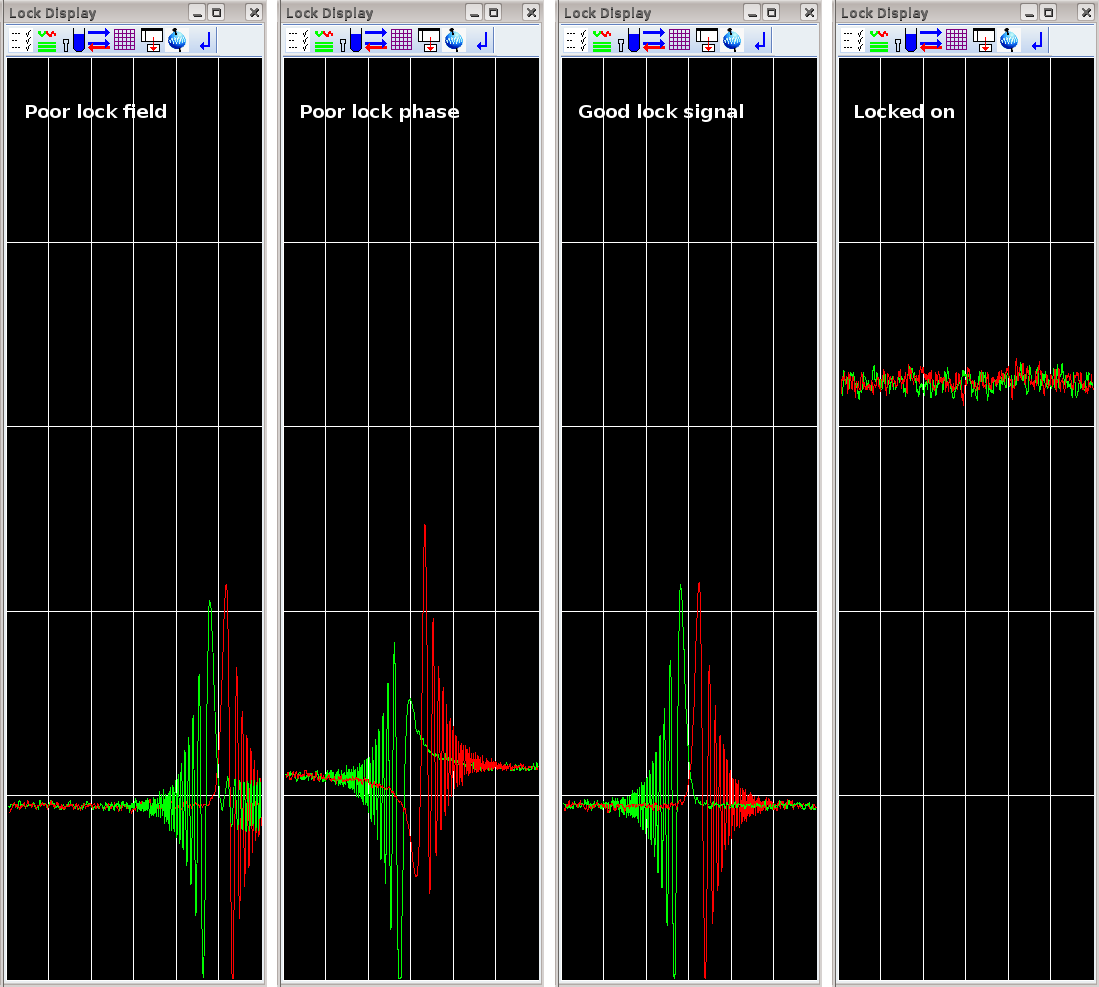The width and height of the screenshot is (1099, 987).
Task: Click external window display icon in Poor lock field window
Action: pyautogui.click(x=151, y=41)
